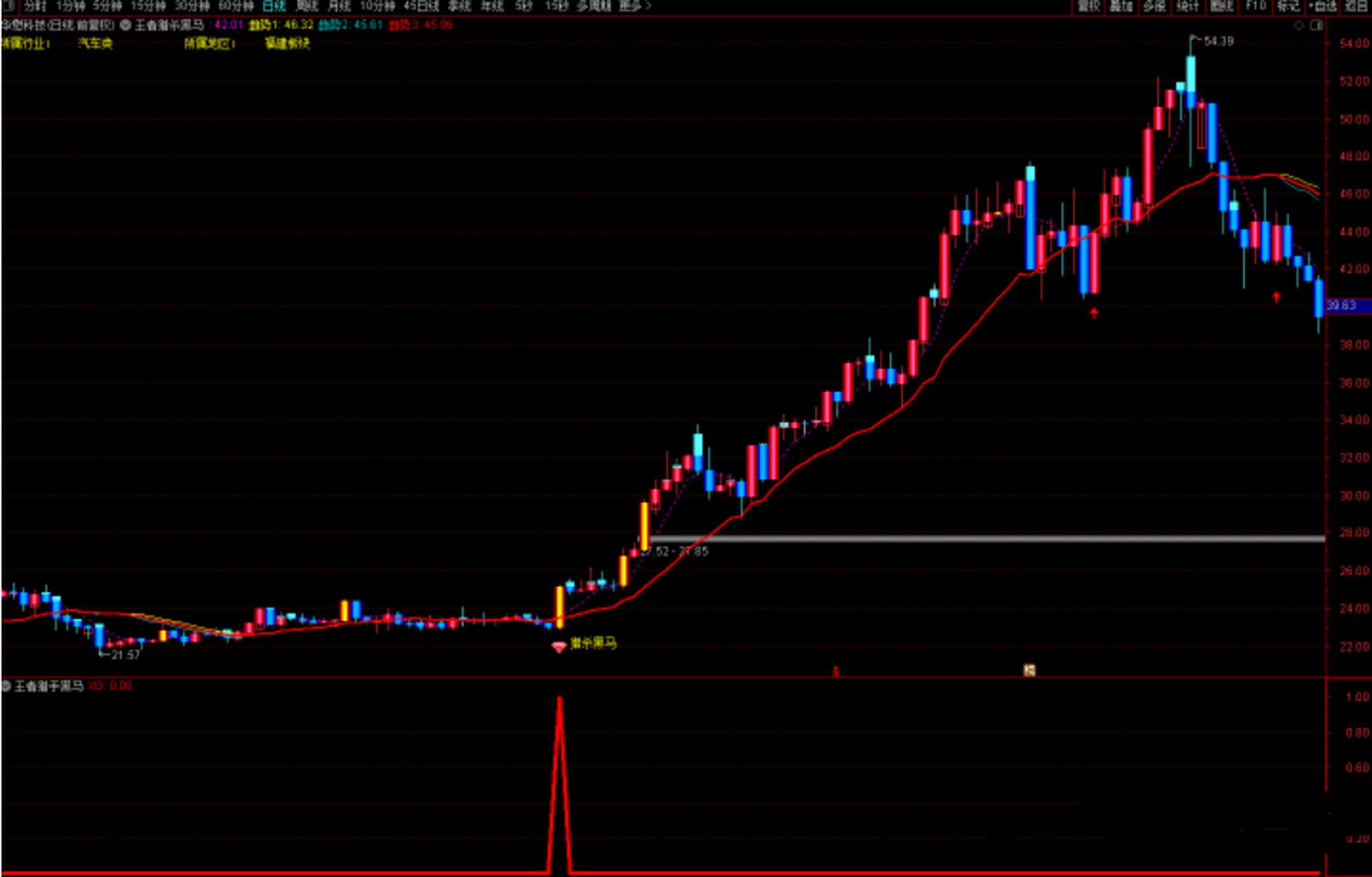Toggle the 标记 mark button
Viewport: 1372px width, 877px height.
coord(1288,6)
